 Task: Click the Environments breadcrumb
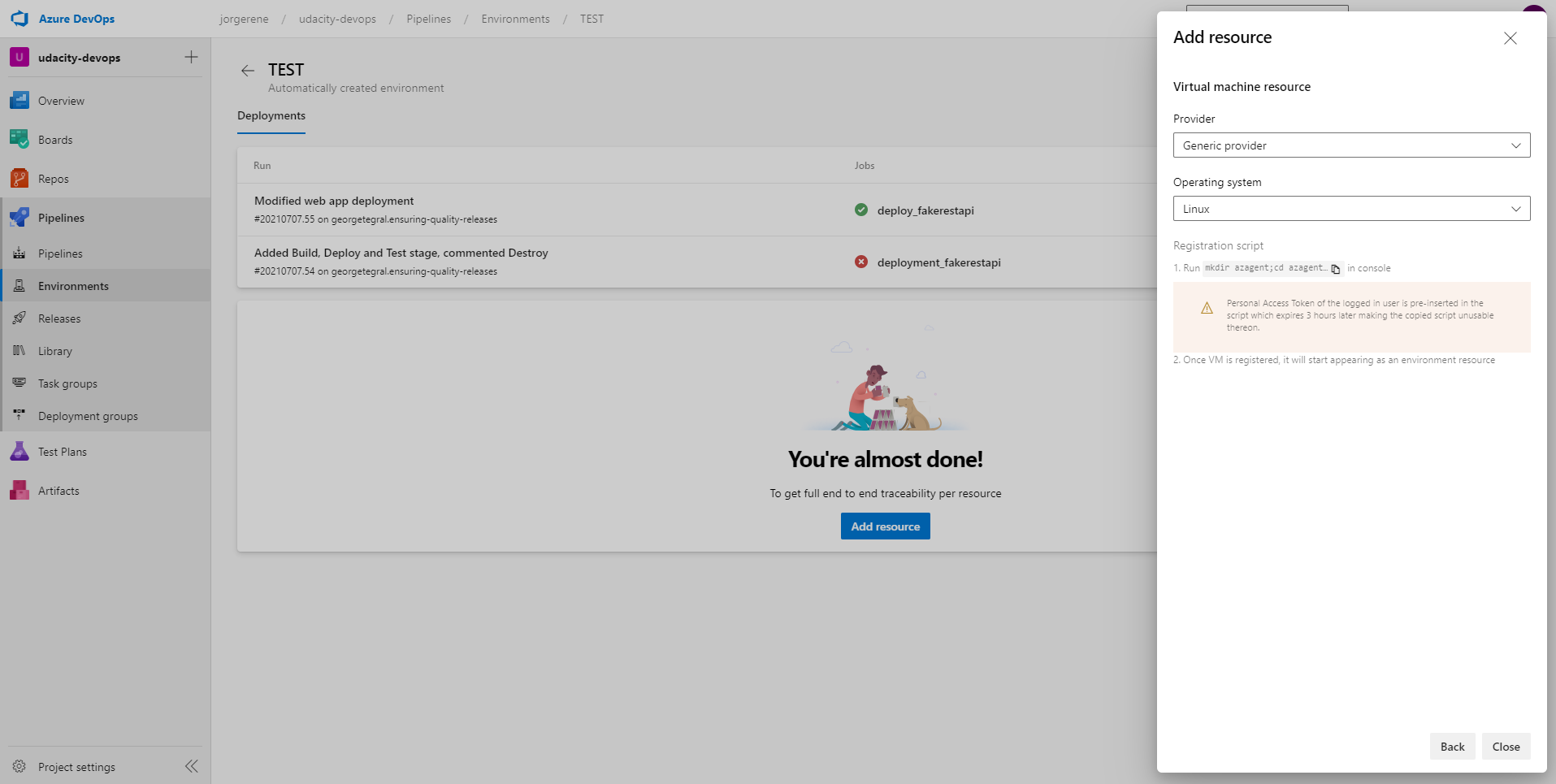[515, 19]
